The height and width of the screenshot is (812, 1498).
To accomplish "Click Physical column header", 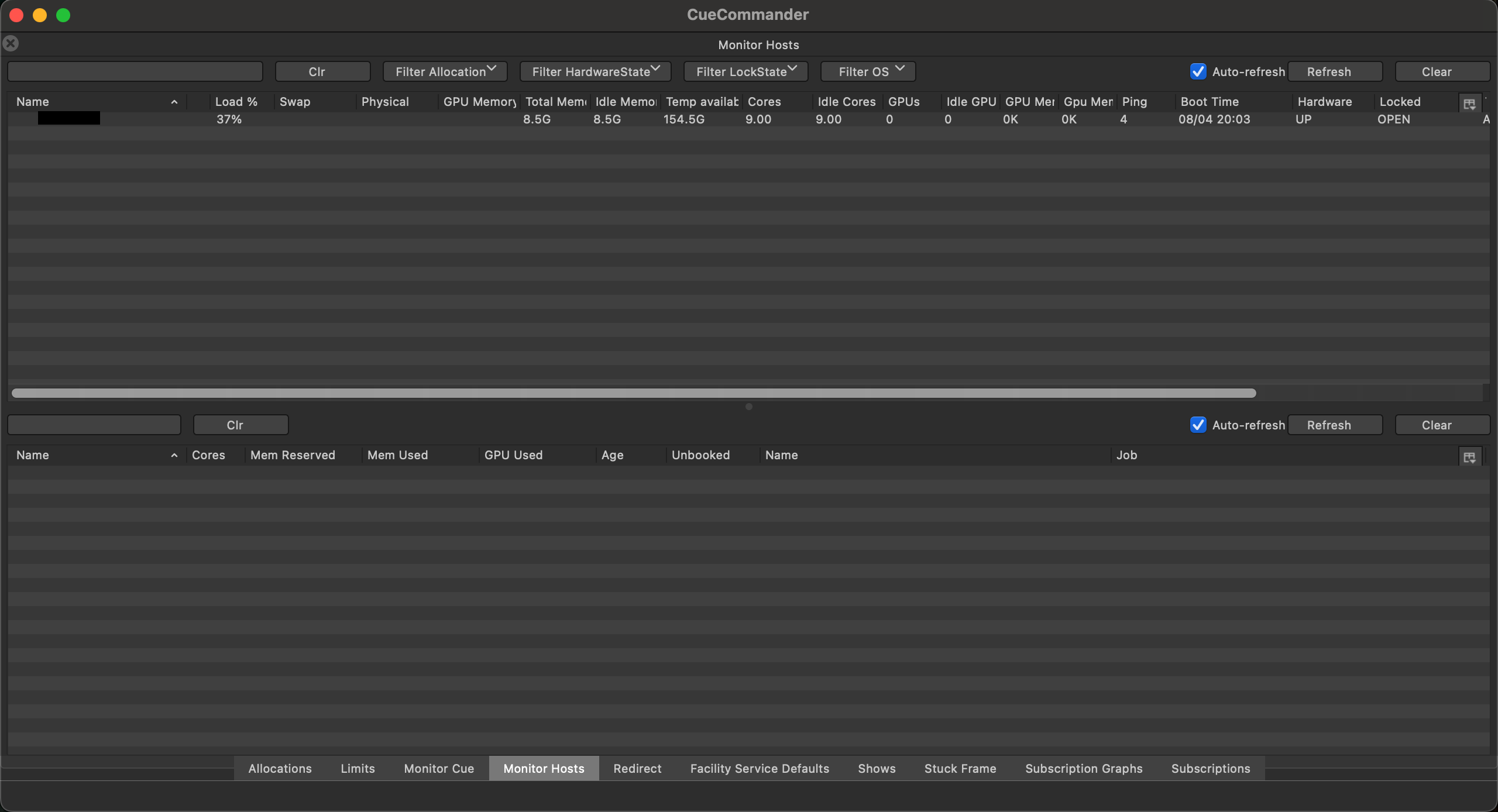I will coord(397,102).
